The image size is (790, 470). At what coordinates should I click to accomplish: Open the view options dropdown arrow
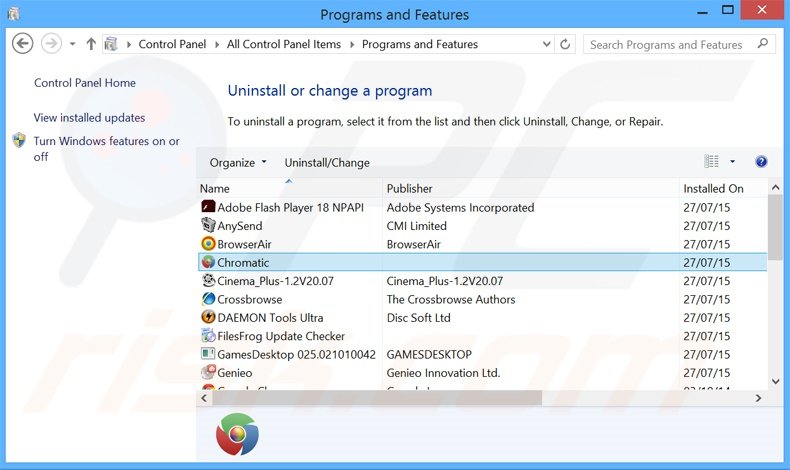pos(733,162)
